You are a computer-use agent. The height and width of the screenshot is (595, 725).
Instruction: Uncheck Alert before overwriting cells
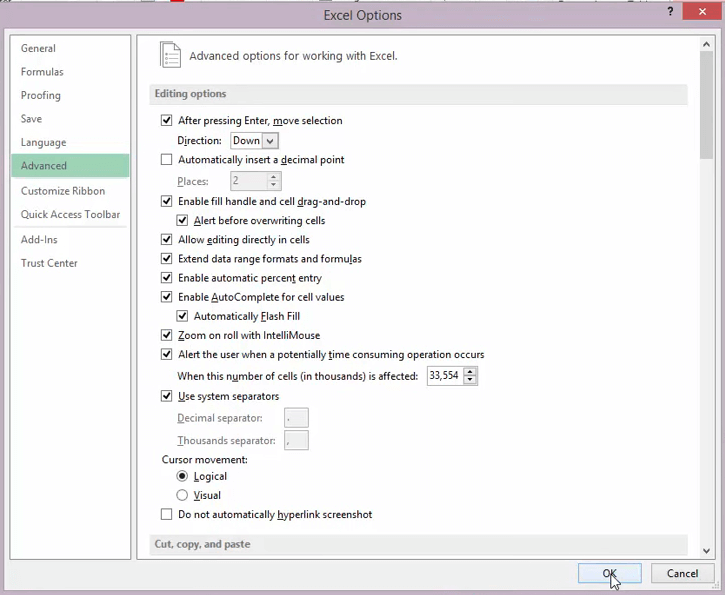[x=182, y=221]
